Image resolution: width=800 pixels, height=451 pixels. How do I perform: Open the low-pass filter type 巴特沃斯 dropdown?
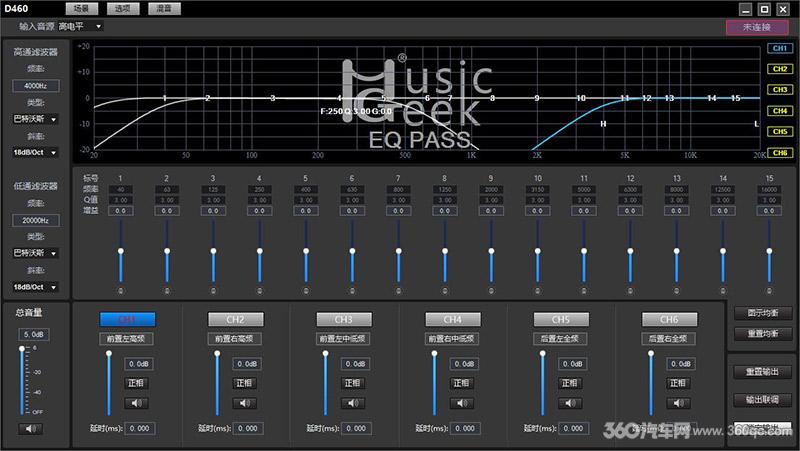pos(35,253)
